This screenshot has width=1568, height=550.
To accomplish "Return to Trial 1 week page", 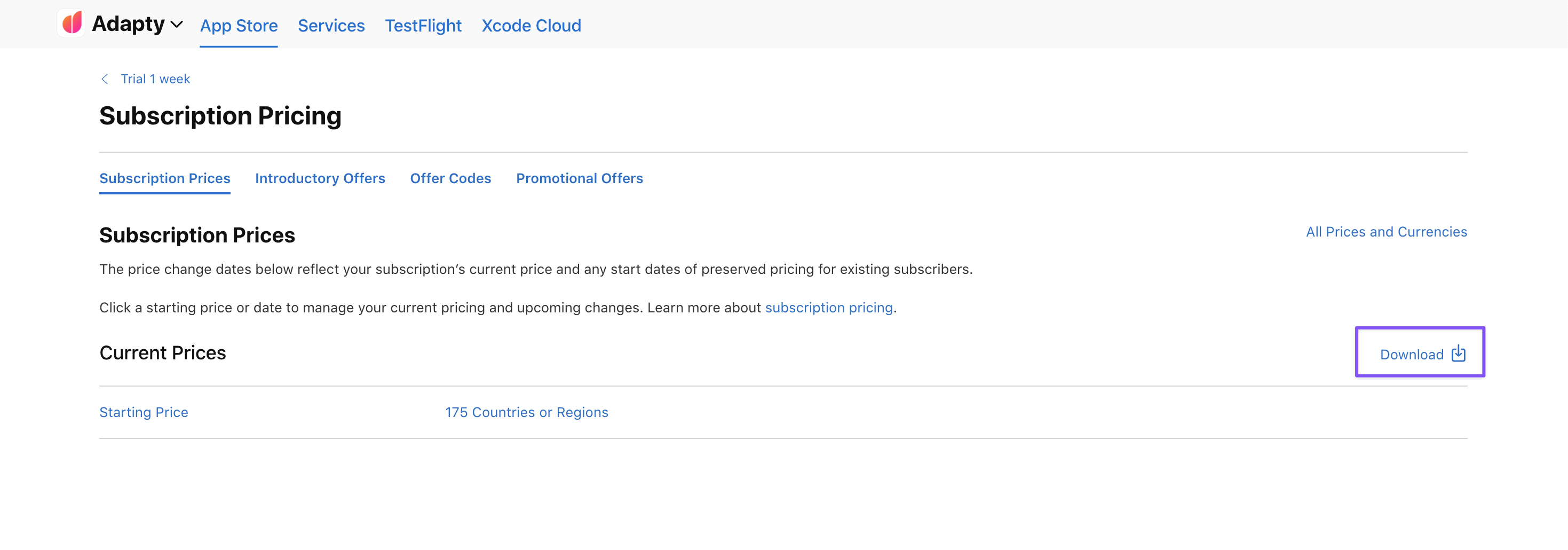I will point(155,79).
